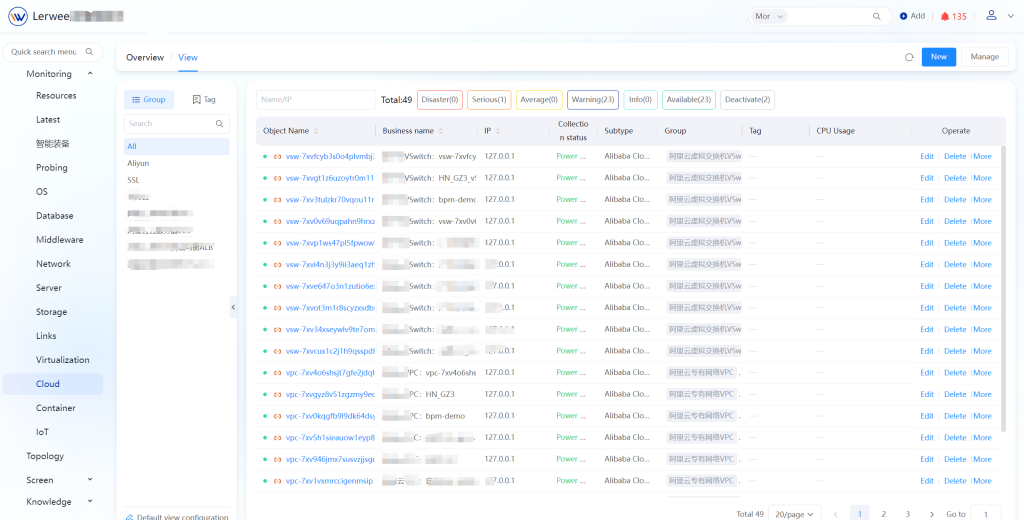Expand the Knowledge menu section
The image size is (1024, 520).
point(90,502)
